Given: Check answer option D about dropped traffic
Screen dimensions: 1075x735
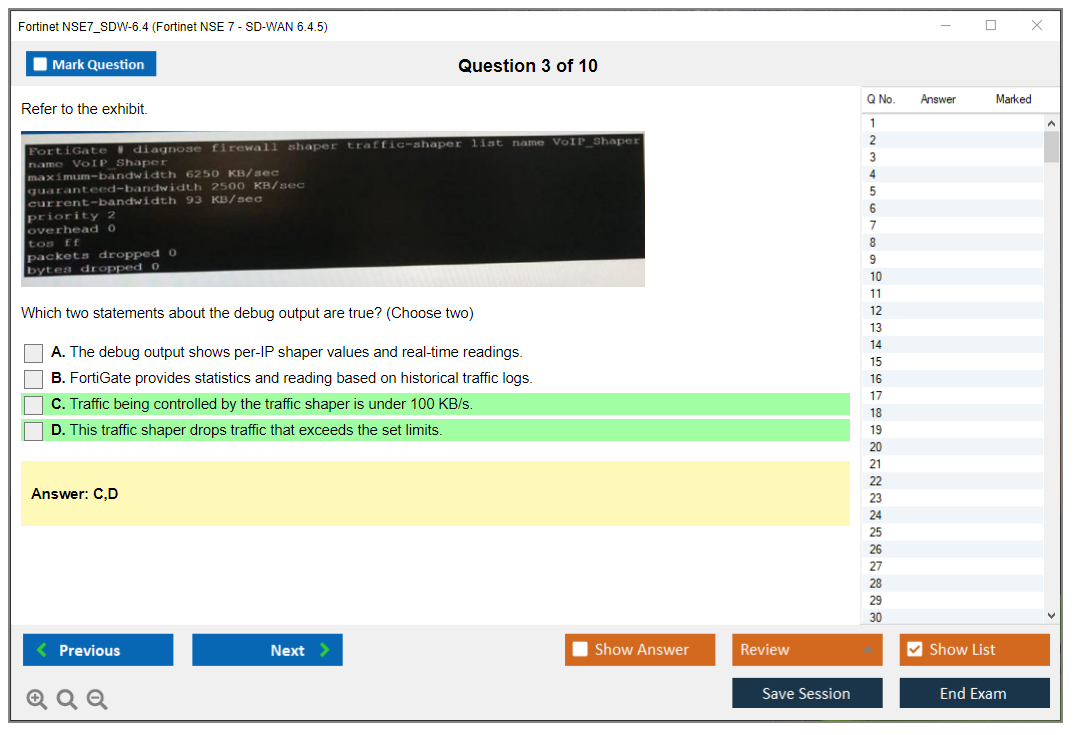Looking at the screenshot, I should 34,431.
